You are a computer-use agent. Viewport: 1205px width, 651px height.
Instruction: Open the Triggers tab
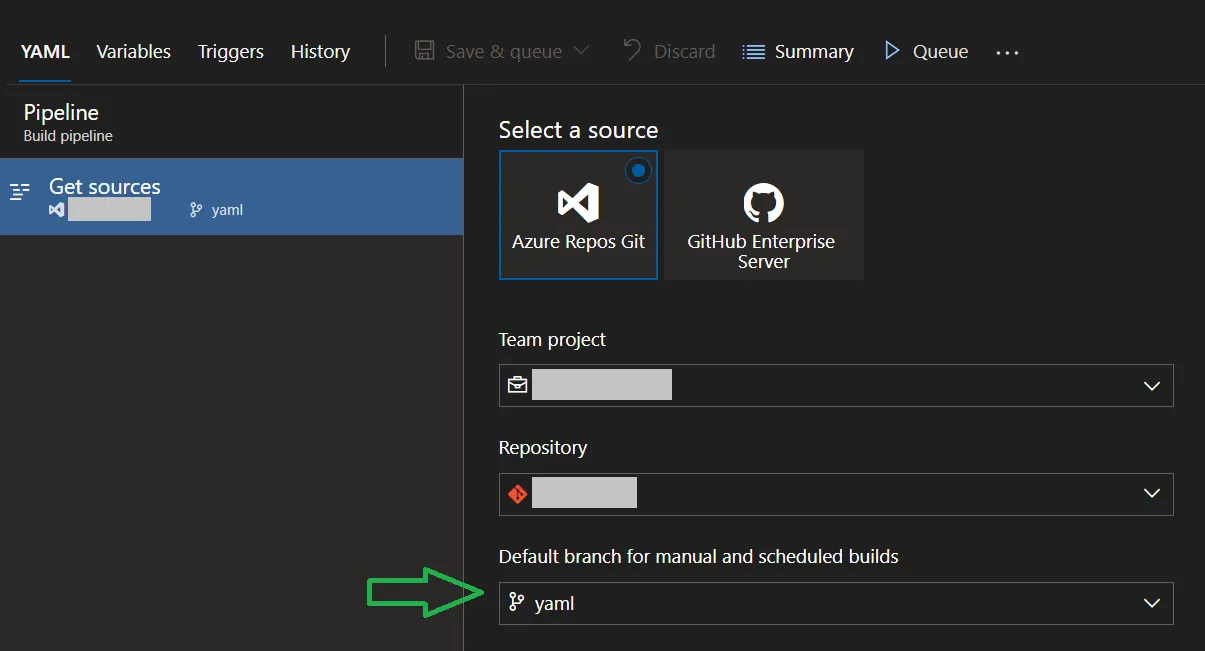point(231,52)
